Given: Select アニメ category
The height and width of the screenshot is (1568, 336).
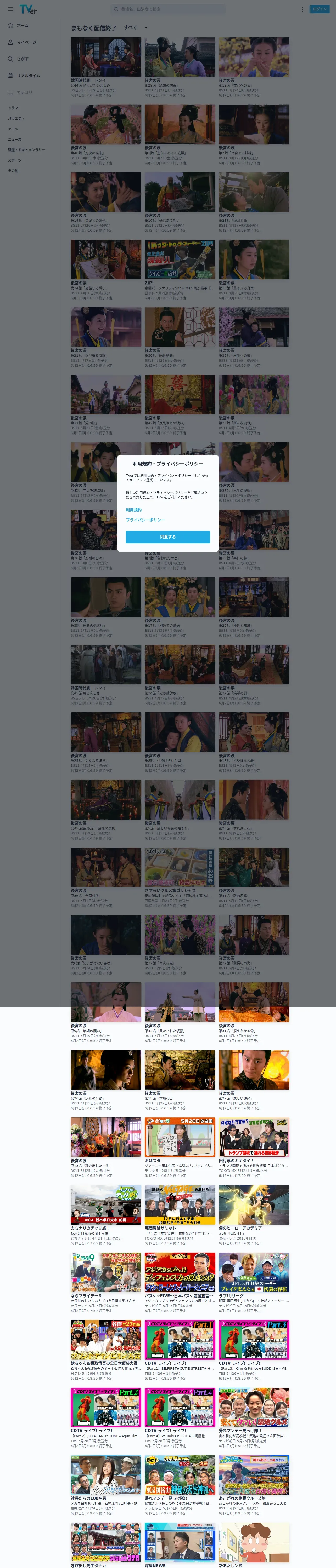Looking at the screenshot, I should point(13,129).
